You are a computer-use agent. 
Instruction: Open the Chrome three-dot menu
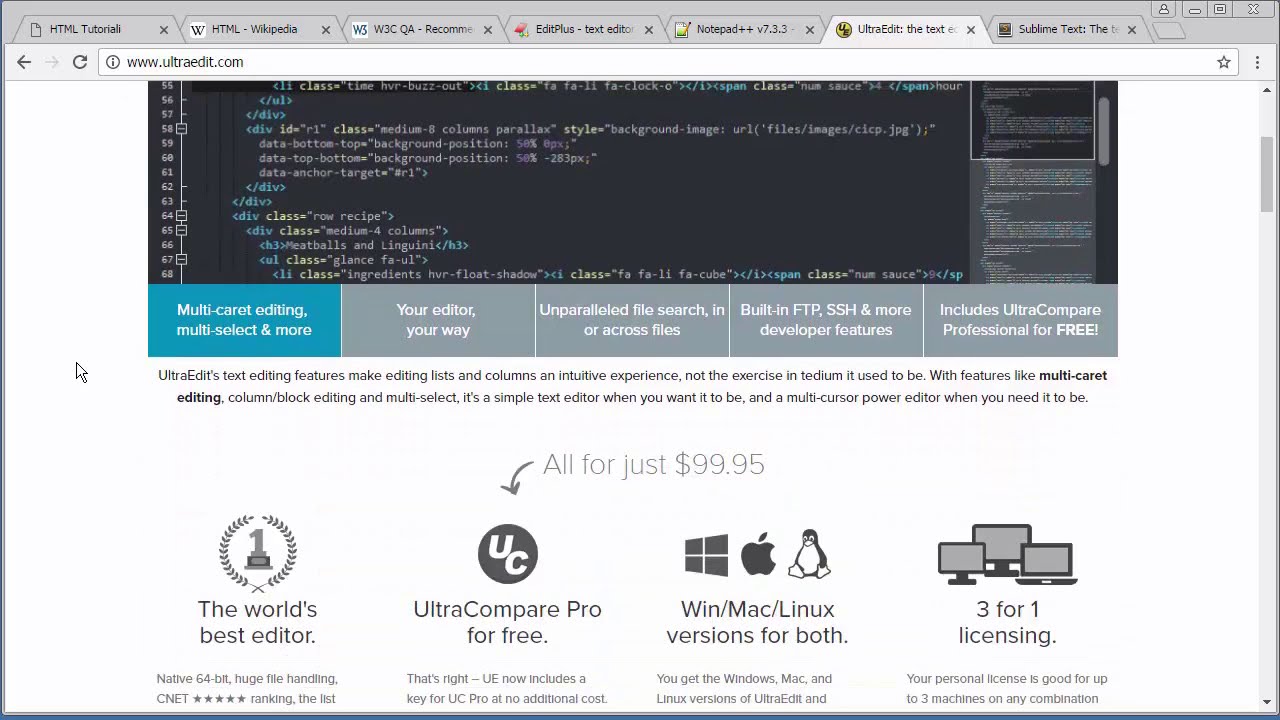[1257, 62]
